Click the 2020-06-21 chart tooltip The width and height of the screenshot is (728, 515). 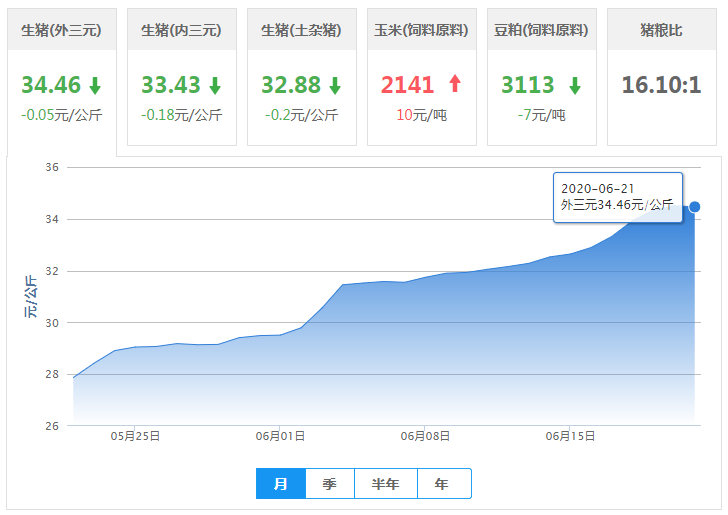[617, 197]
